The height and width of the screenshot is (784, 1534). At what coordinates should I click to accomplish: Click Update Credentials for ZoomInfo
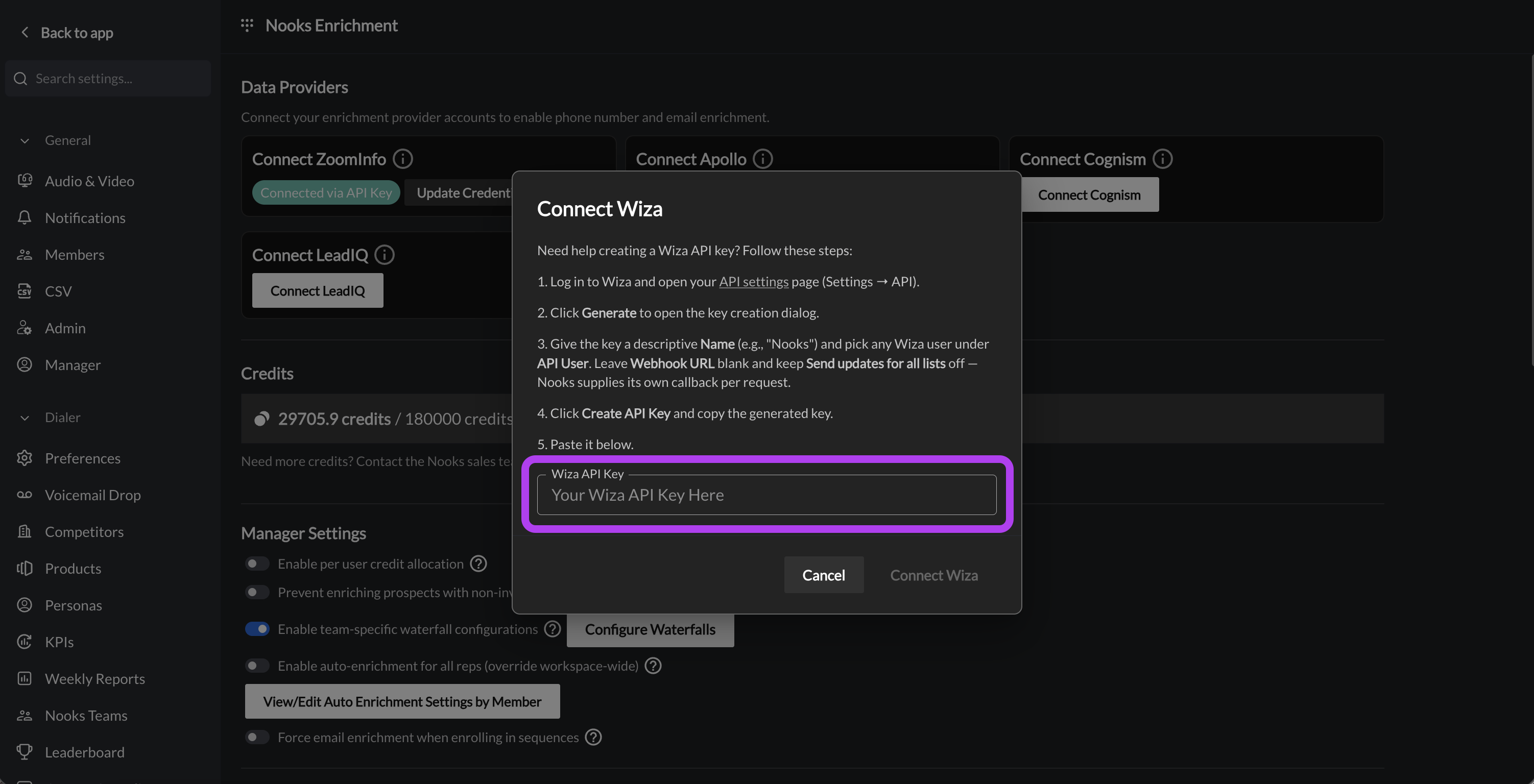tap(459, 192)
